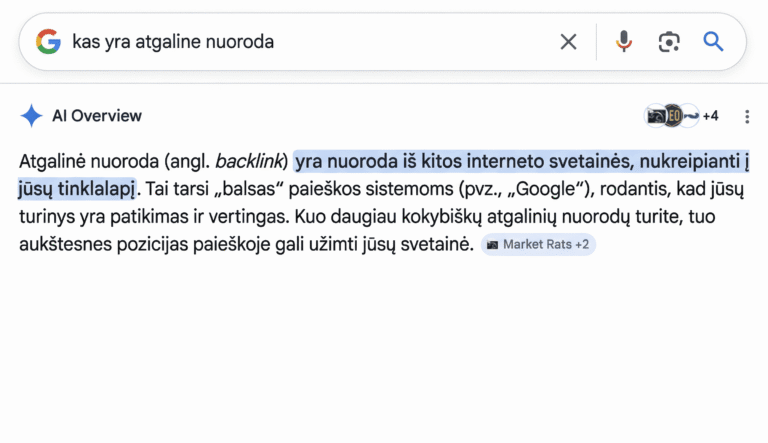Click the gold EO source icon
The width and height of the screenshot is (768, 443).
pos(672,116)
